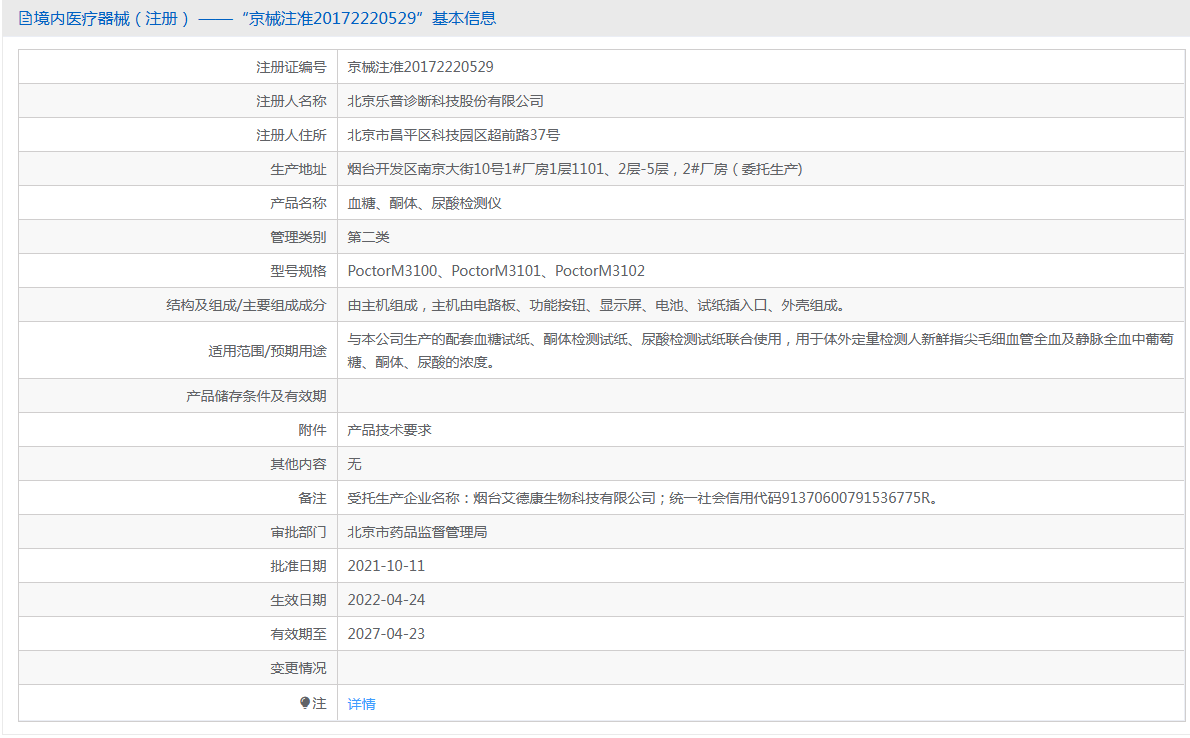The height and width of the screenshot is (738, 1190).
Task: Click the 备注 row label
Action: pyautogui.click(x=313, y=498)
